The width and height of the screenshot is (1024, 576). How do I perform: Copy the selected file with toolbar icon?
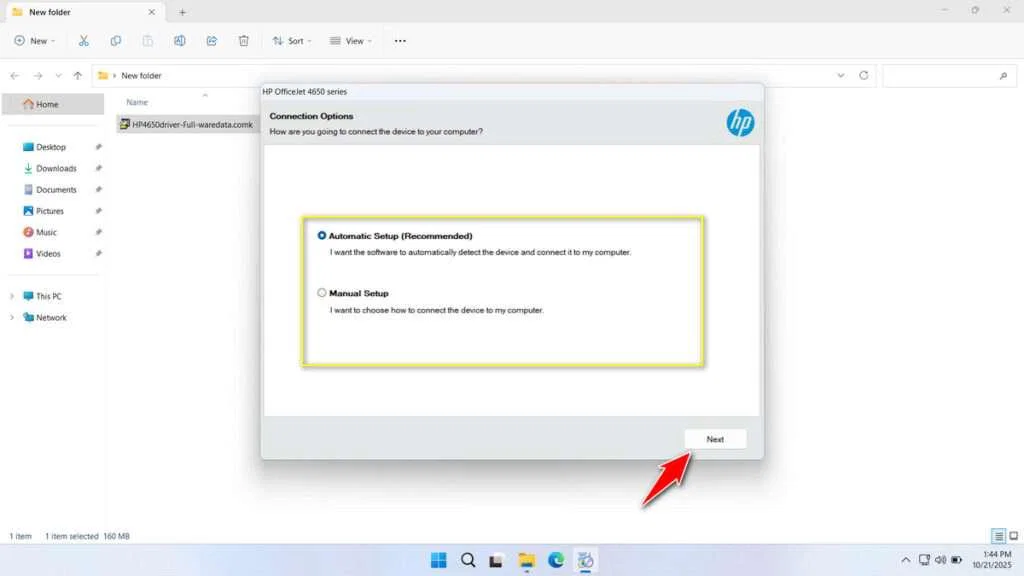click(116, 40)
